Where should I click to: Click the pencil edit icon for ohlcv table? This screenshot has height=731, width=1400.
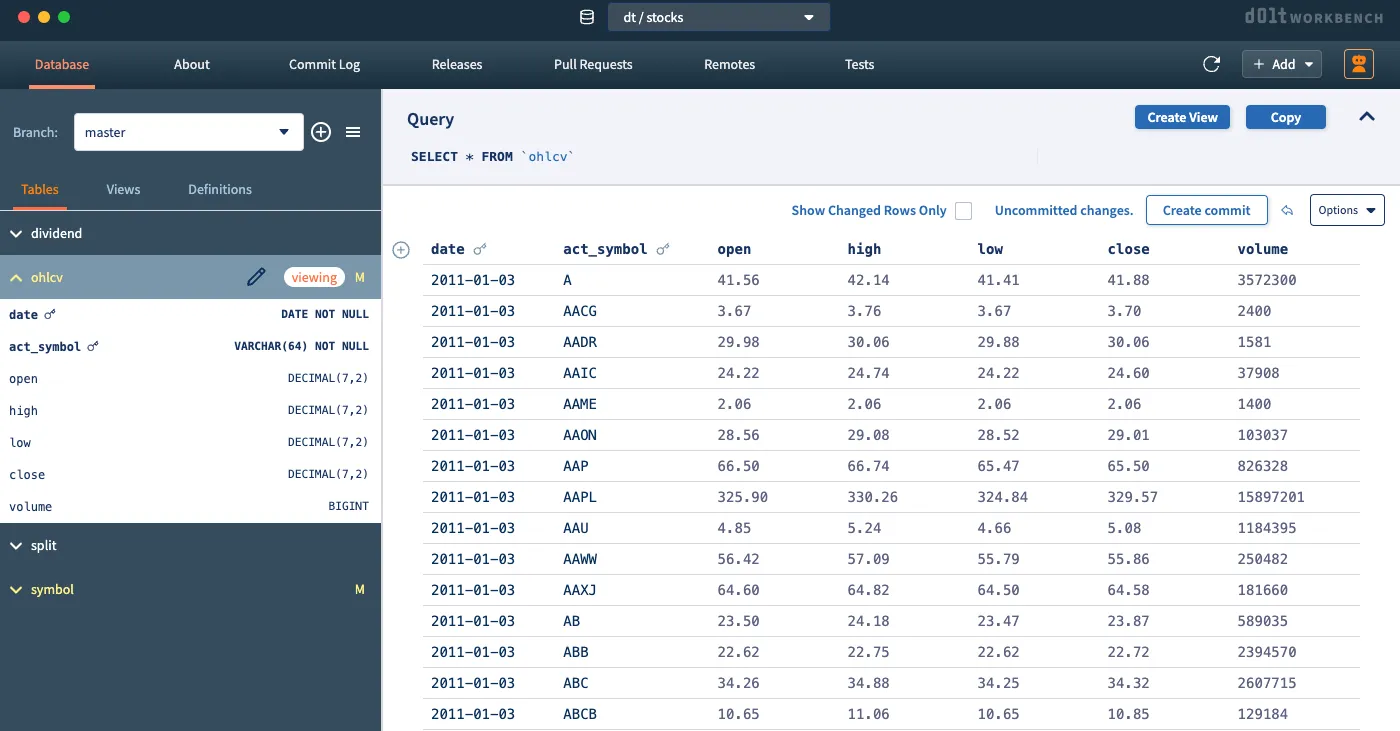tap(256, 277)
